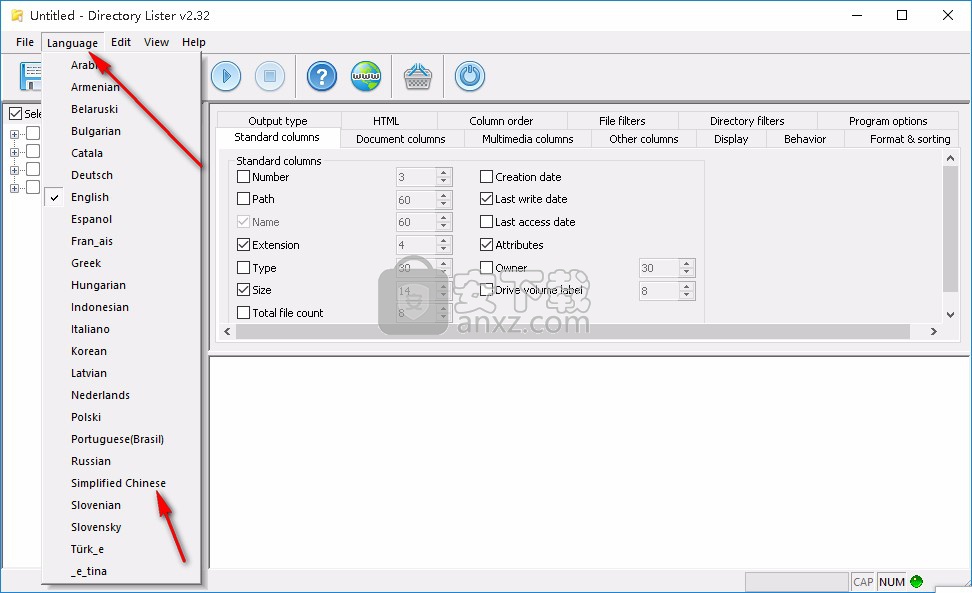The image size is (972, 593).
Task: Open the Behavior tab
Action: pos(805,139)
